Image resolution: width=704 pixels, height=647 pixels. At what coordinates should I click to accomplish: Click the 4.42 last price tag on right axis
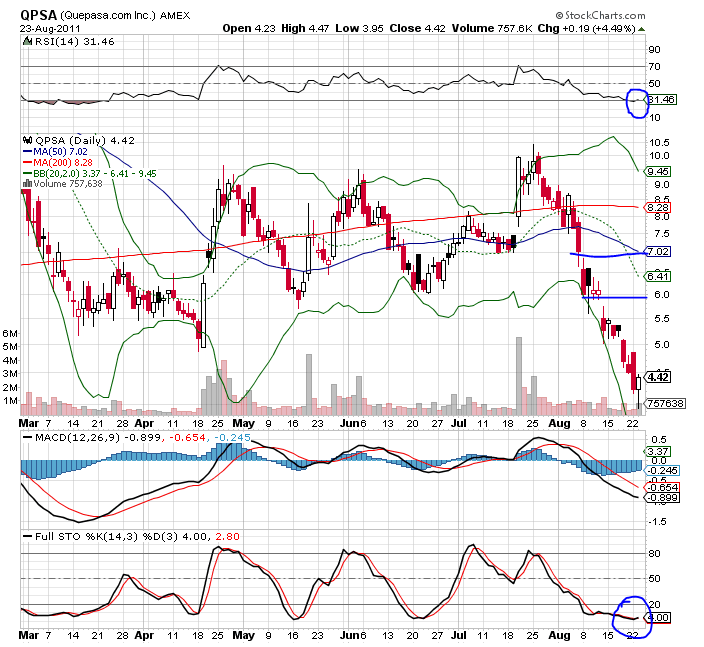pos(657,377)
